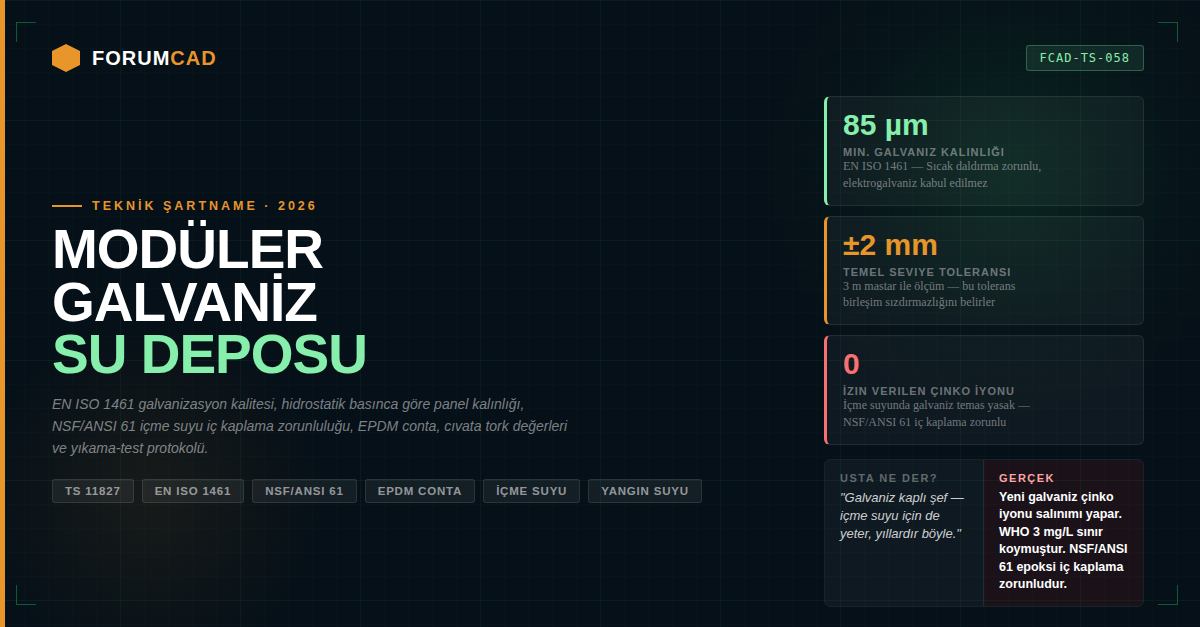Click the 'USTA NE DER?' label
This screenshot has height=627, width=1200.
[x=889, y=478]
